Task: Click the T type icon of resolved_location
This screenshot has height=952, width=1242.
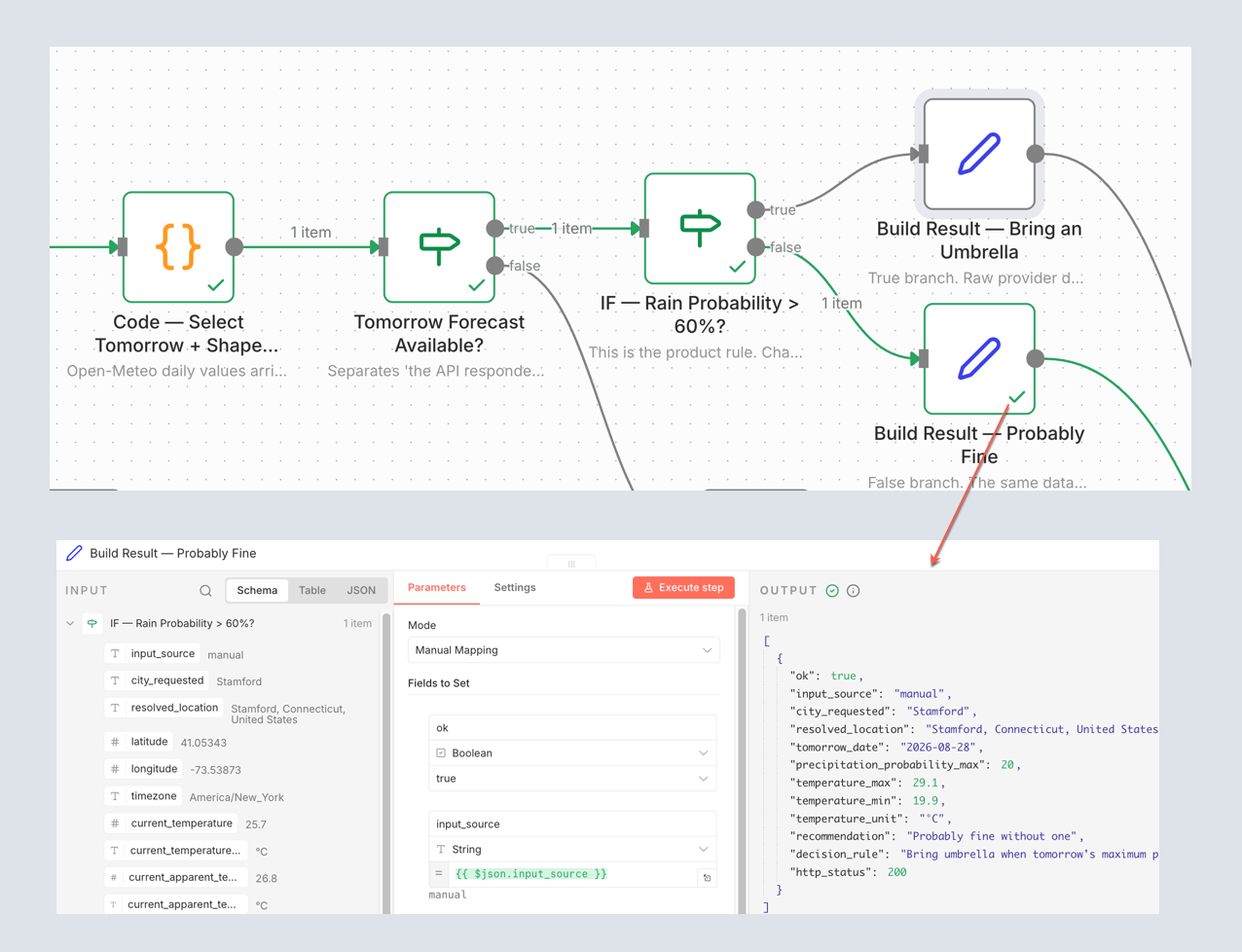Action: [x=115, y=708]
